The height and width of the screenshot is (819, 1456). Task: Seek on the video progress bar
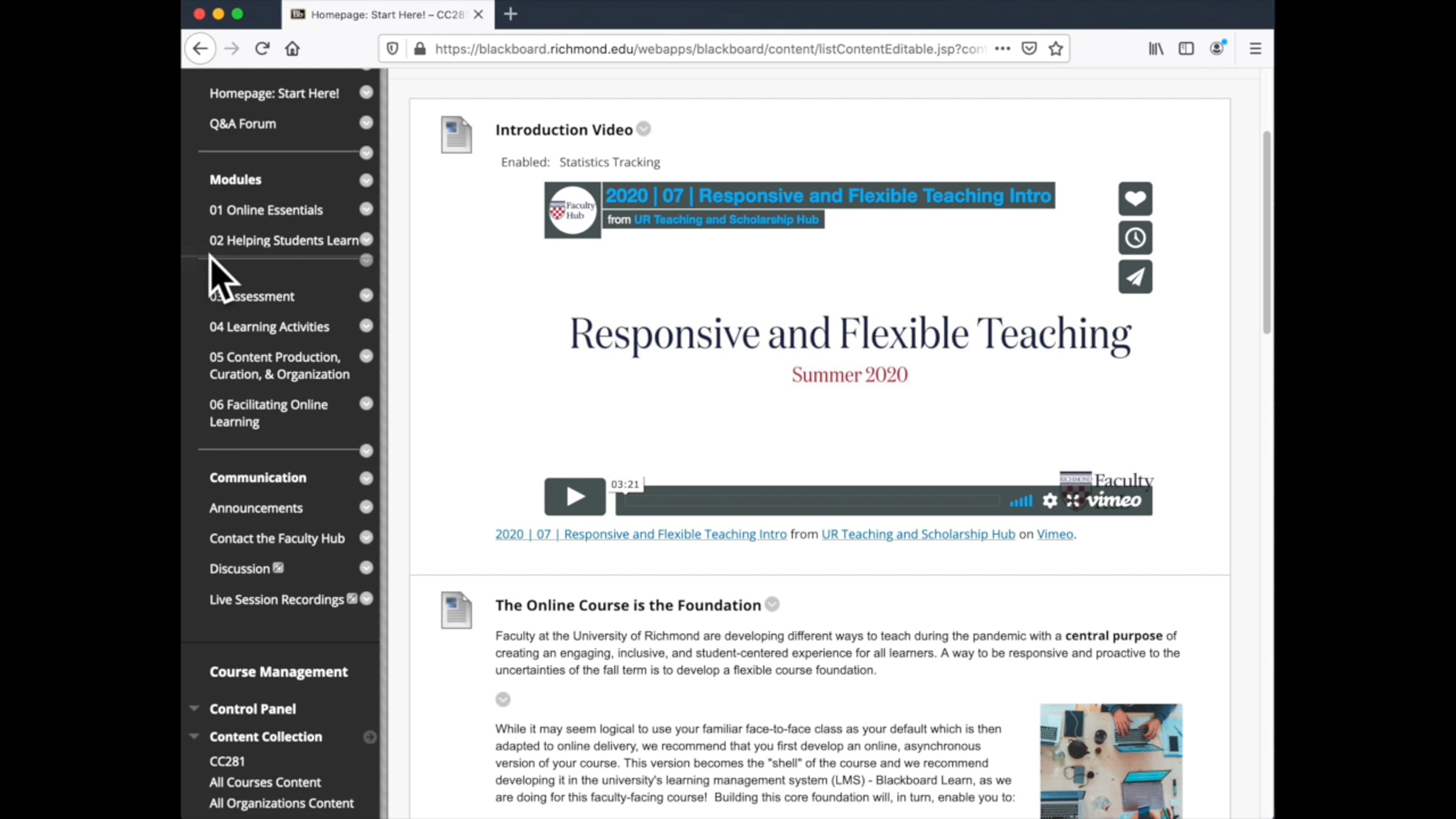tap(812, 501)
